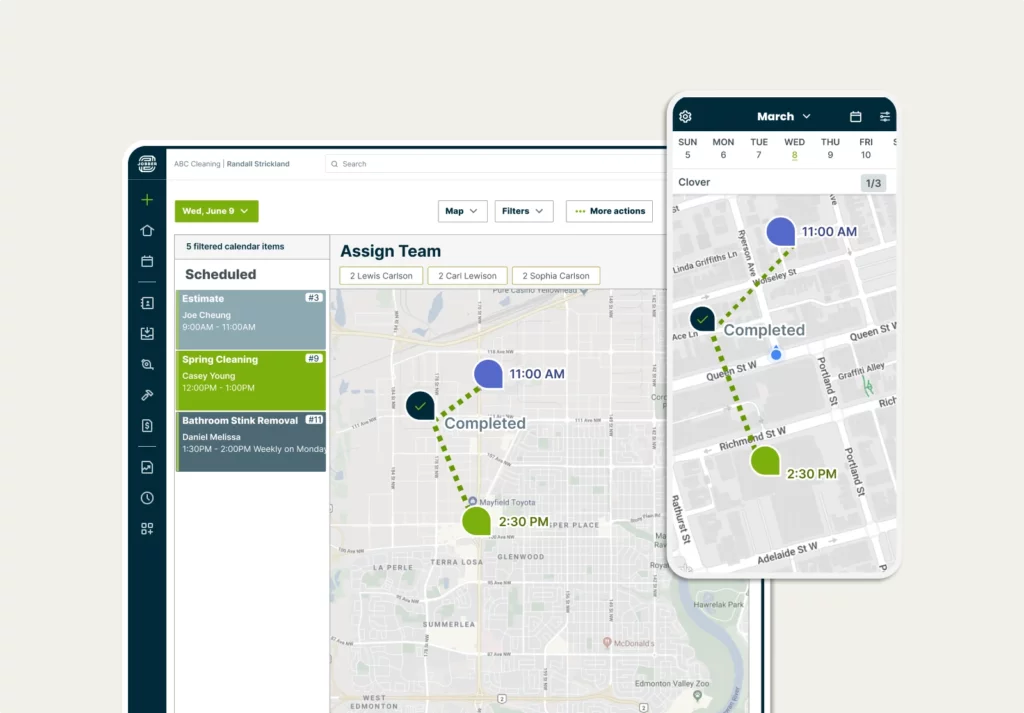Open the Map view dropdown
This screenshot has width=1024, height=713.
[462, 211]
